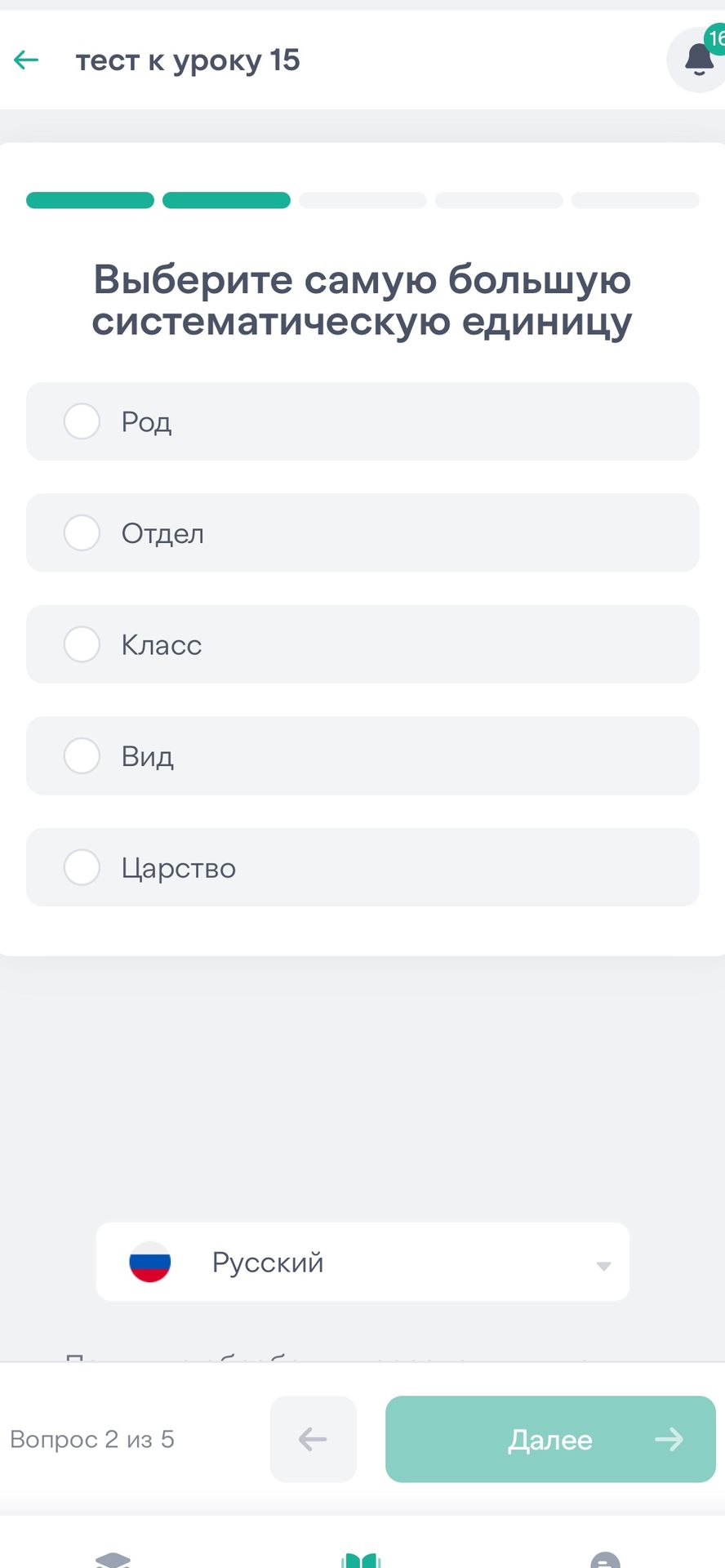Screen dimensions: 725x1568
Task: Click the last progress bar segment
Action: coord(635,200)
